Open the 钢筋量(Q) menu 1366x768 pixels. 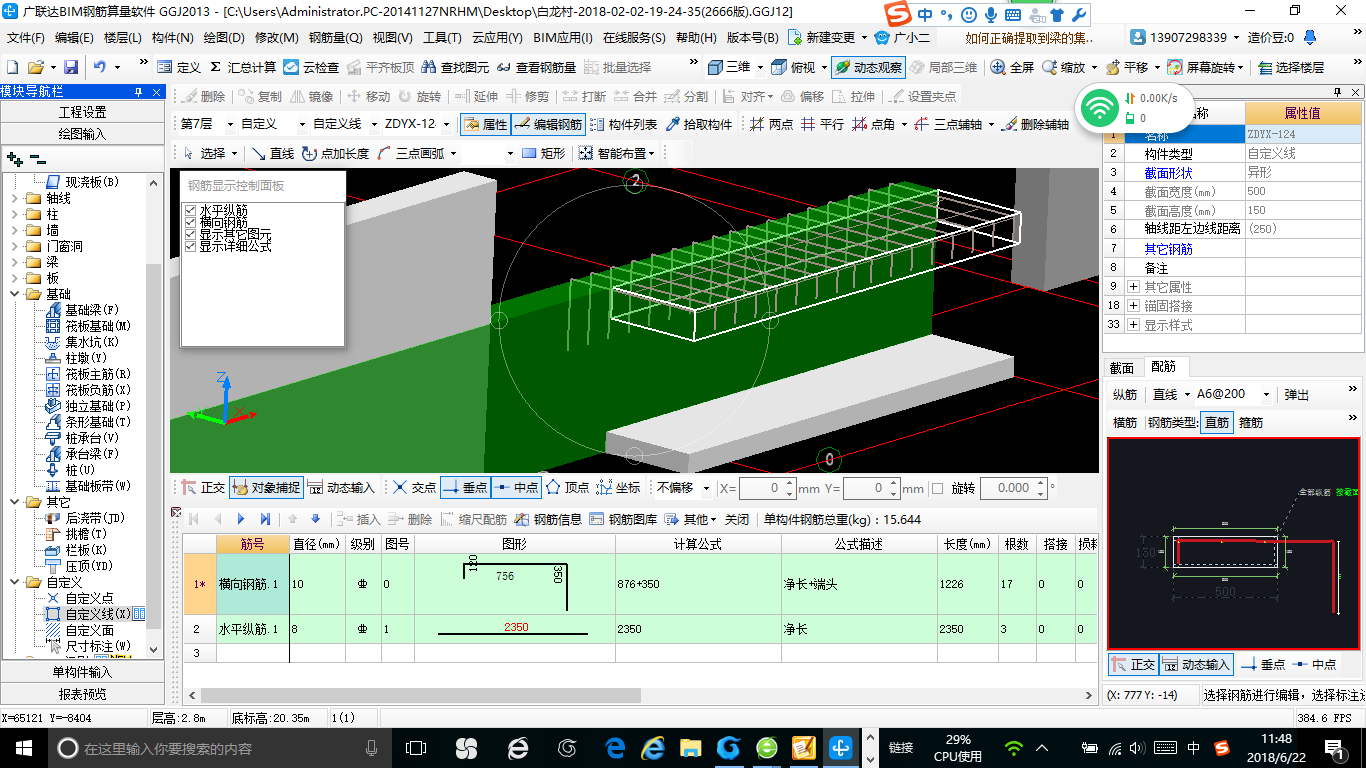coord(335,38)
